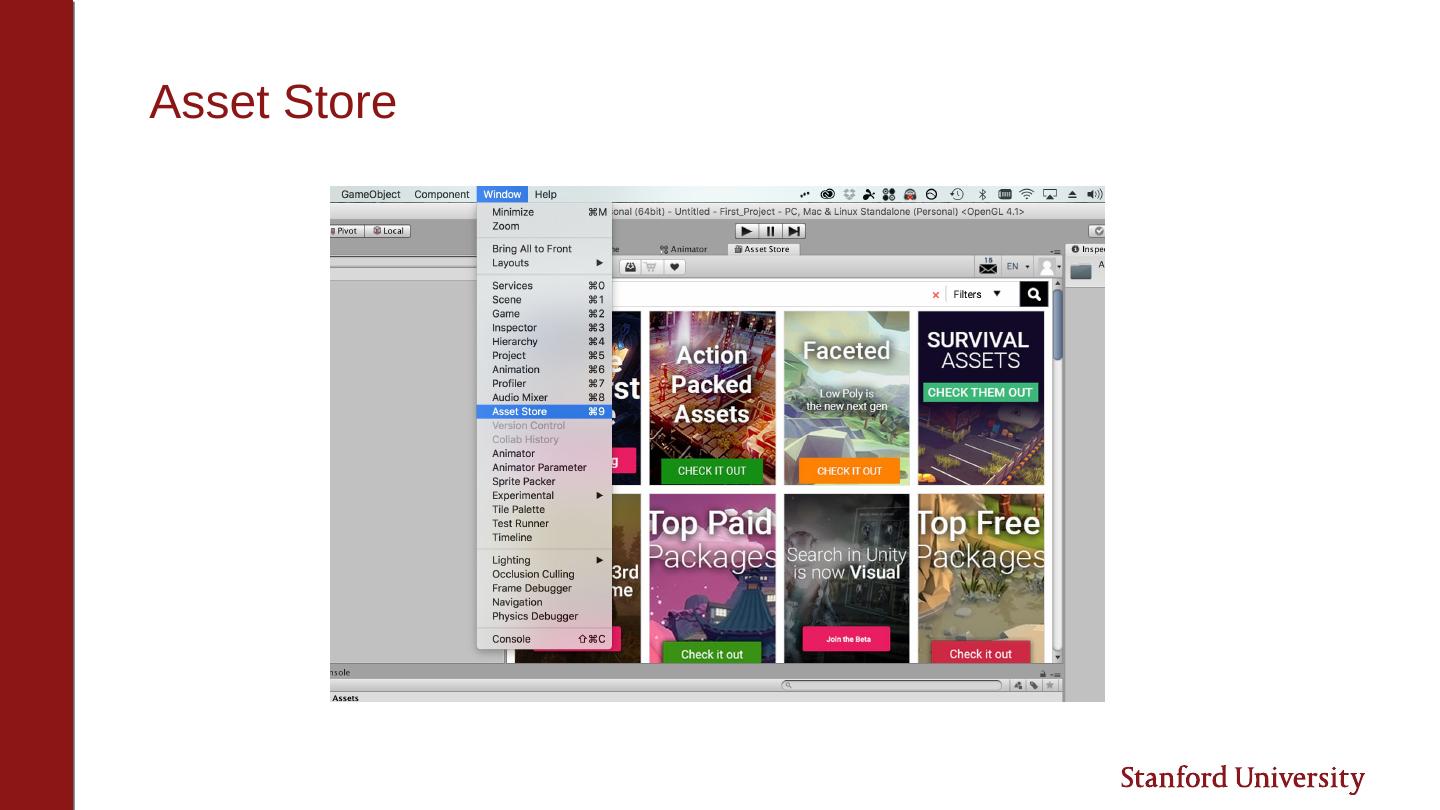Image resolution: width=1440 pixels, height=810 pixels.
Task: Click the favorites star icon
Action: tap(1050, 686)
